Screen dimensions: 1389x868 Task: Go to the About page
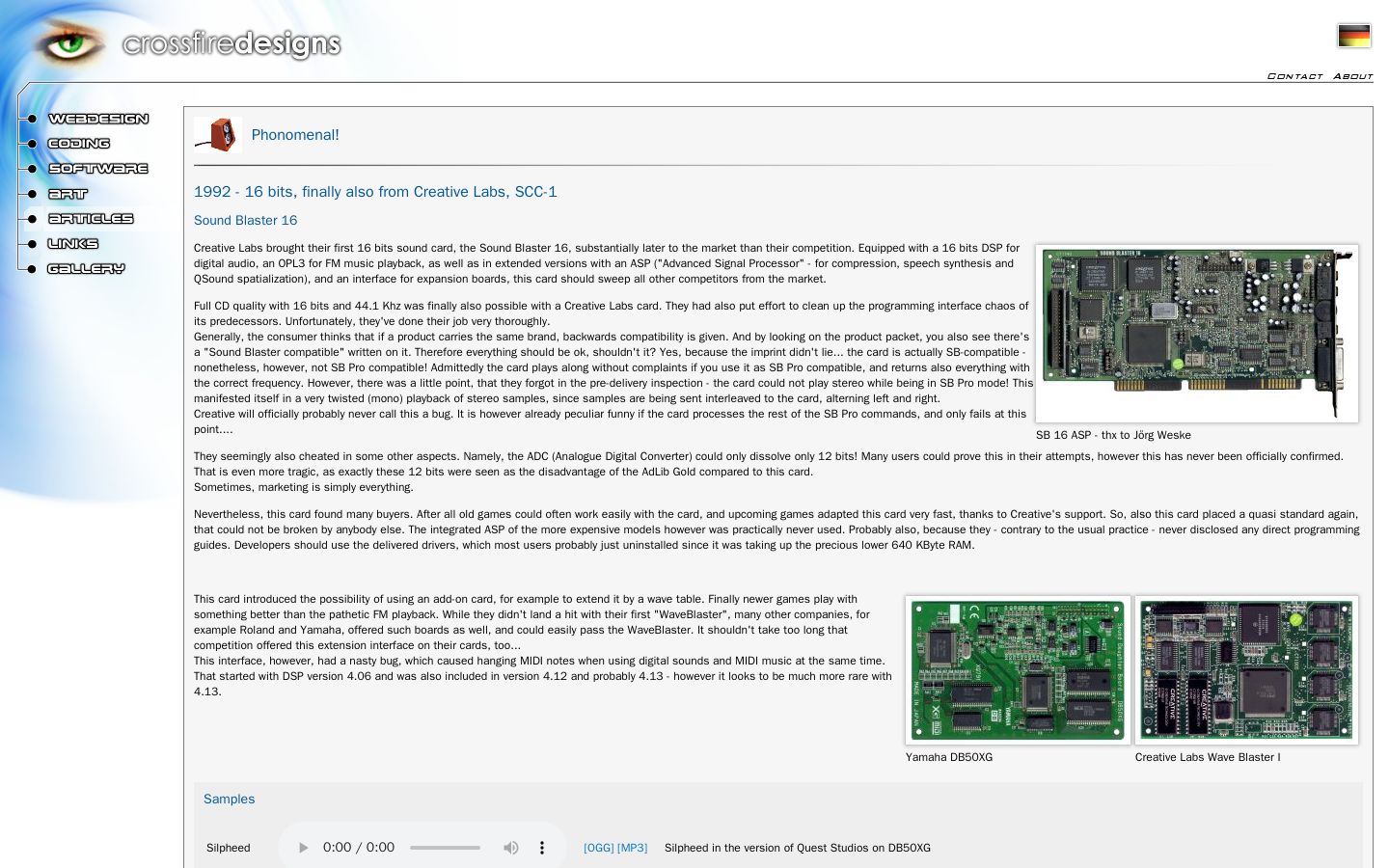point(1353,76)
